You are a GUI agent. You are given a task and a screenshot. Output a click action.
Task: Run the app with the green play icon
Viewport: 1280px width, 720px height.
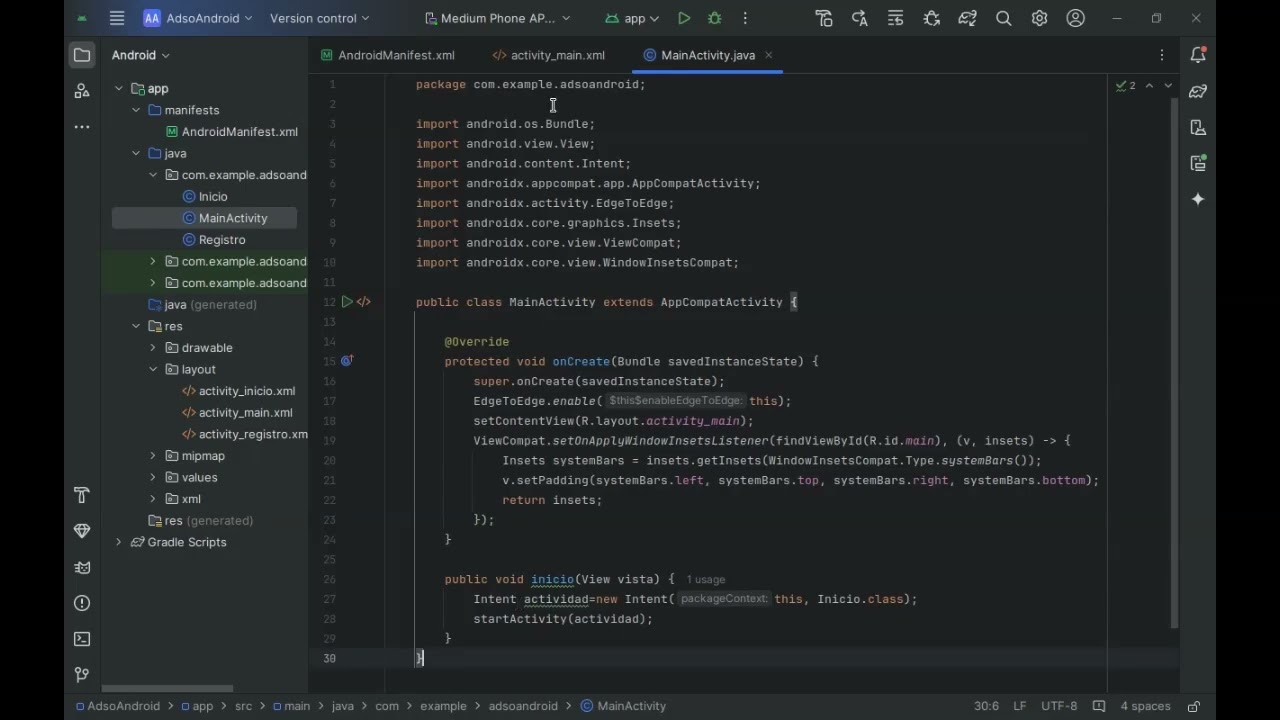[x=684, y=18]
